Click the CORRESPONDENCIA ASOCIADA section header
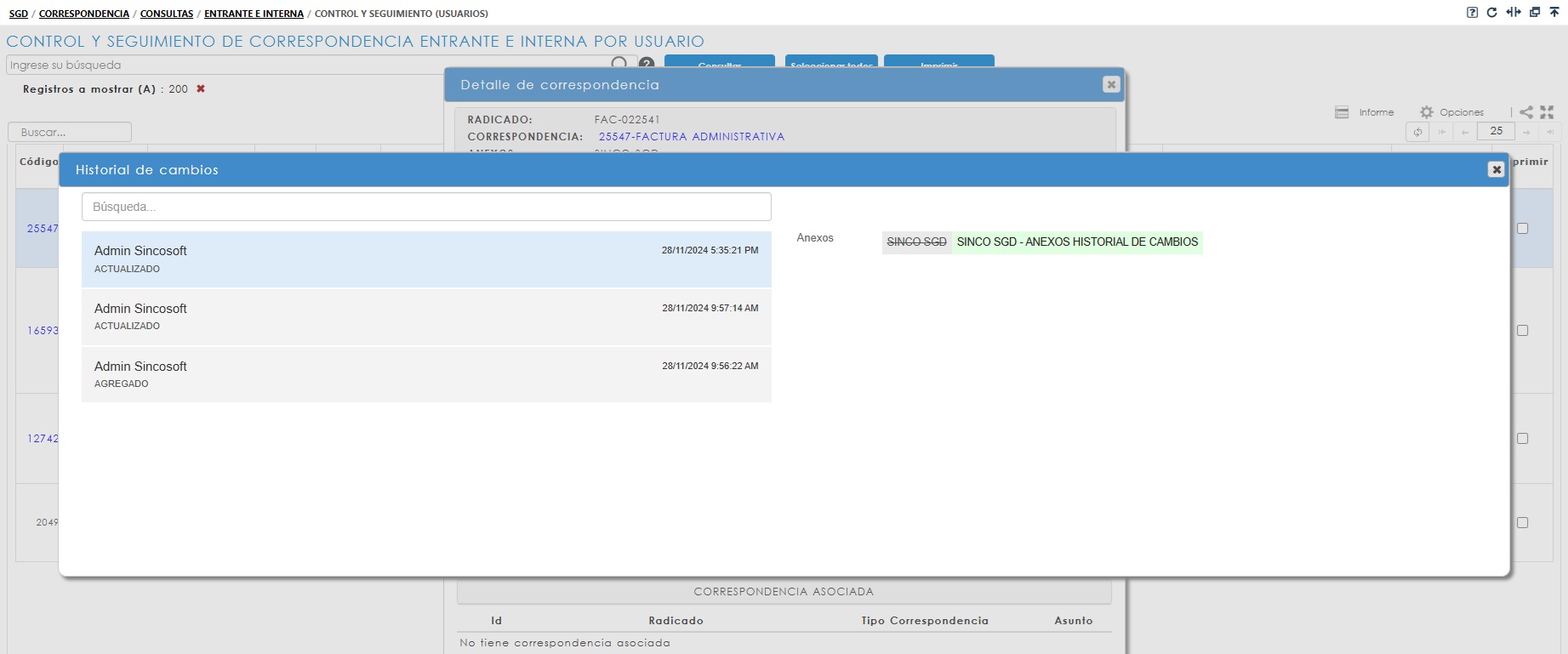 pyautogui.click(x=784, y=591)
